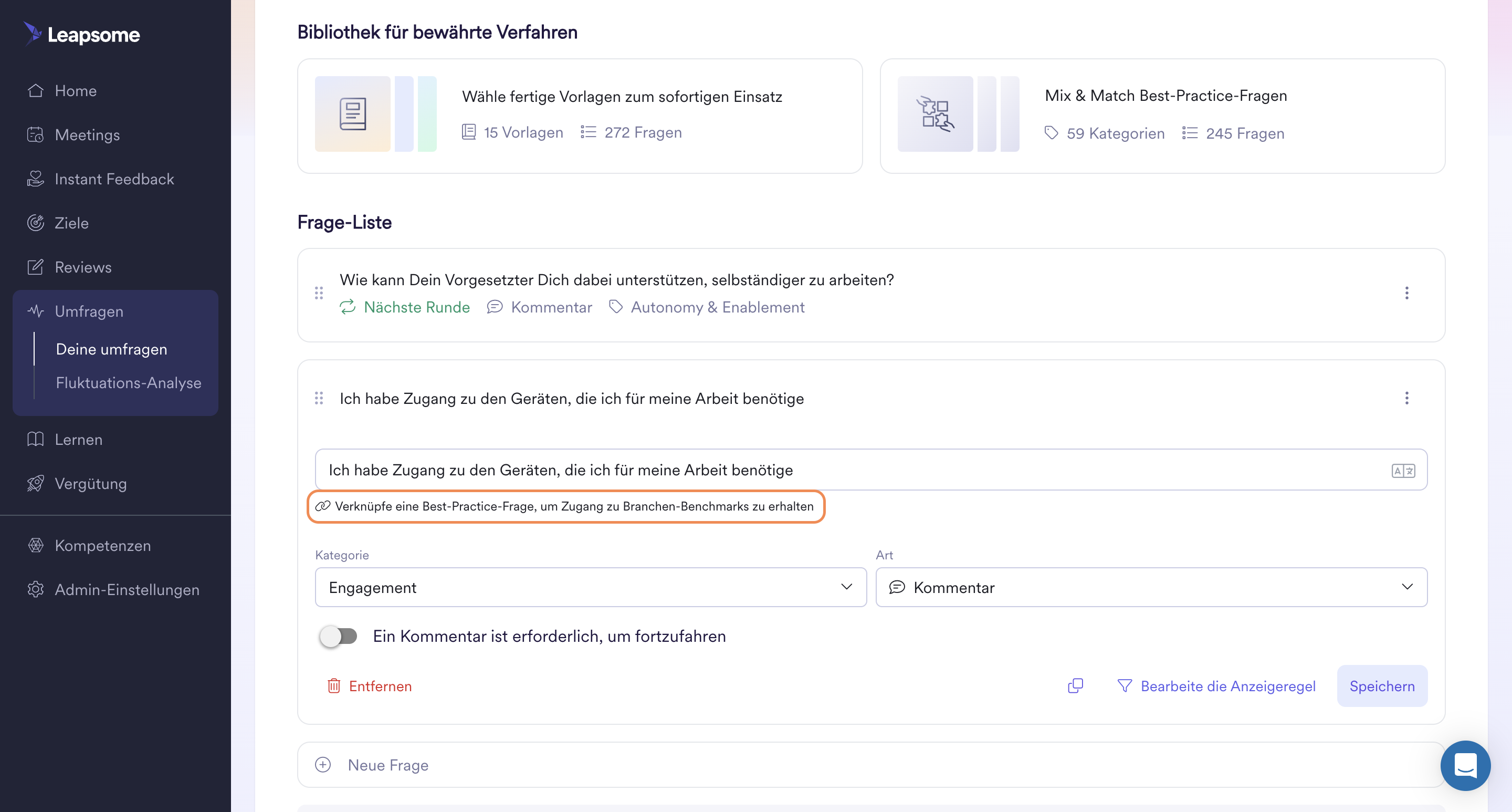Screen dimensions: 1512x812
Task: Click the duplicate question icon
Action: 1075,686
